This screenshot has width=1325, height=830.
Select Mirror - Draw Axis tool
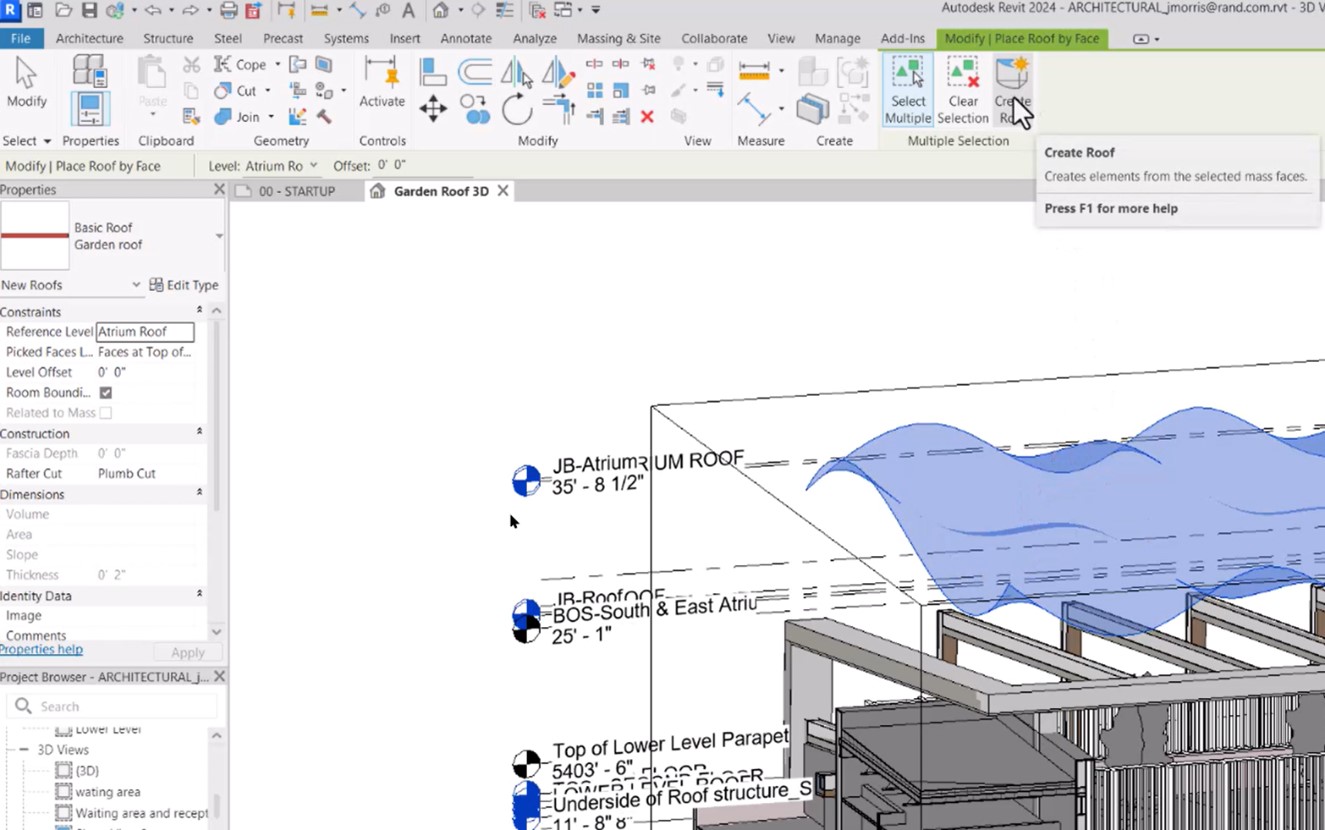558,72
